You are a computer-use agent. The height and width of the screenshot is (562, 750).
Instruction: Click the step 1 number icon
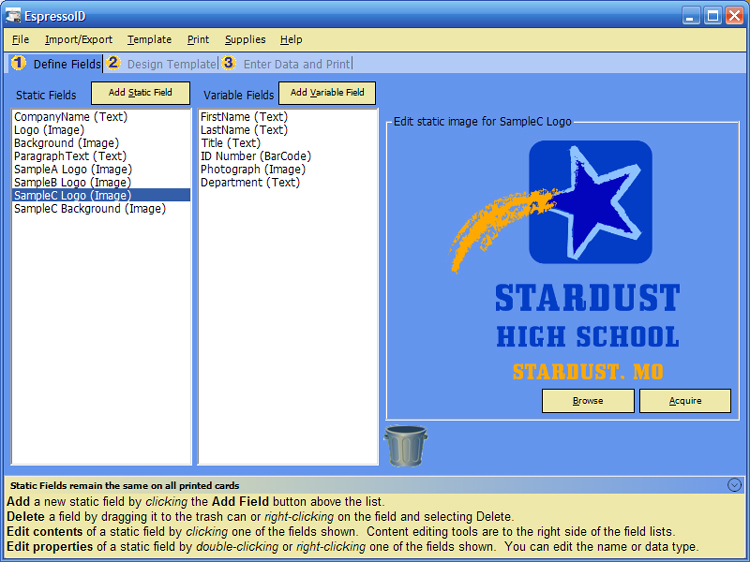coord(18,63)
